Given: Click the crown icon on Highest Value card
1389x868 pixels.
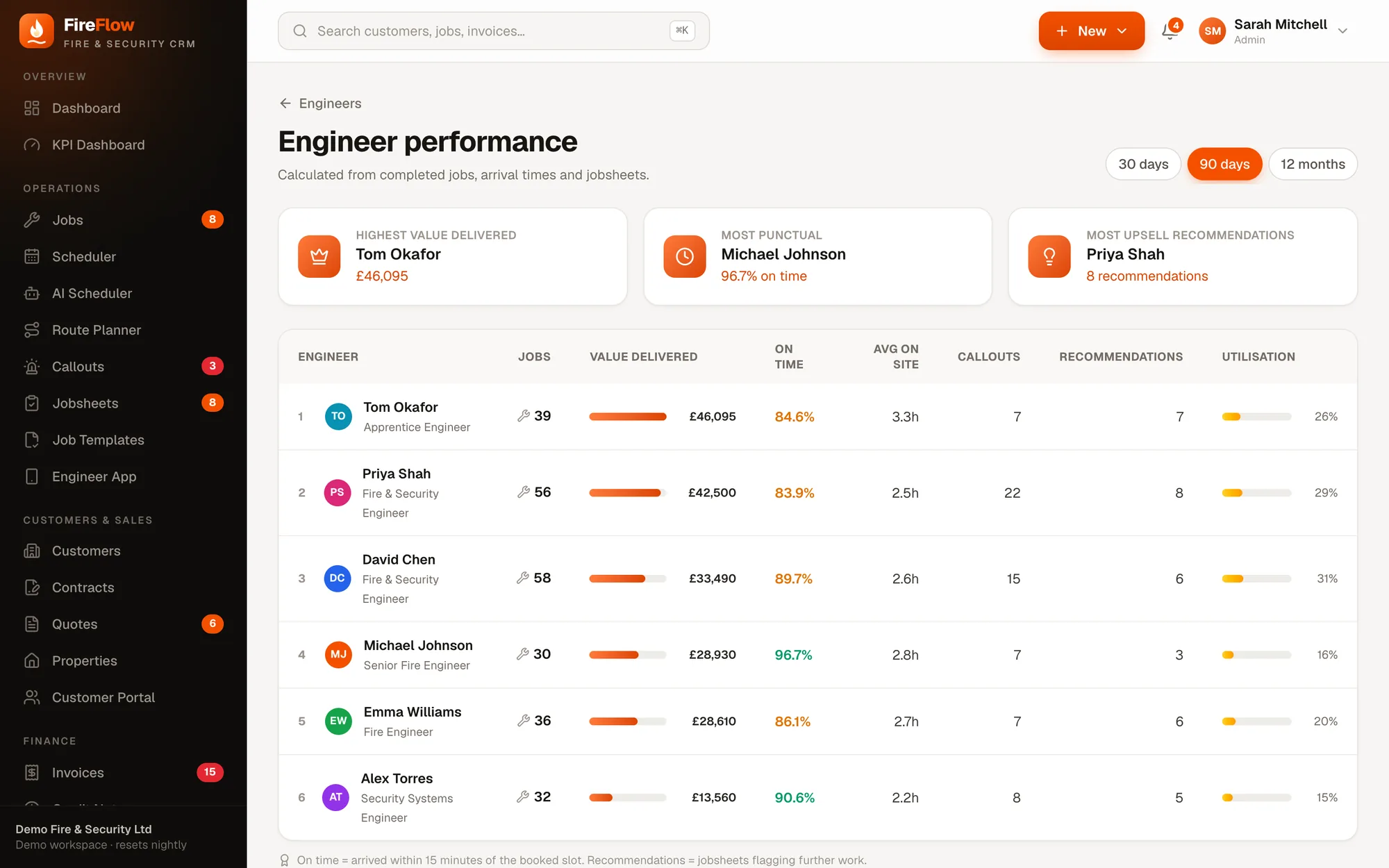Looking at the screenshot, I should pos(319,256).
